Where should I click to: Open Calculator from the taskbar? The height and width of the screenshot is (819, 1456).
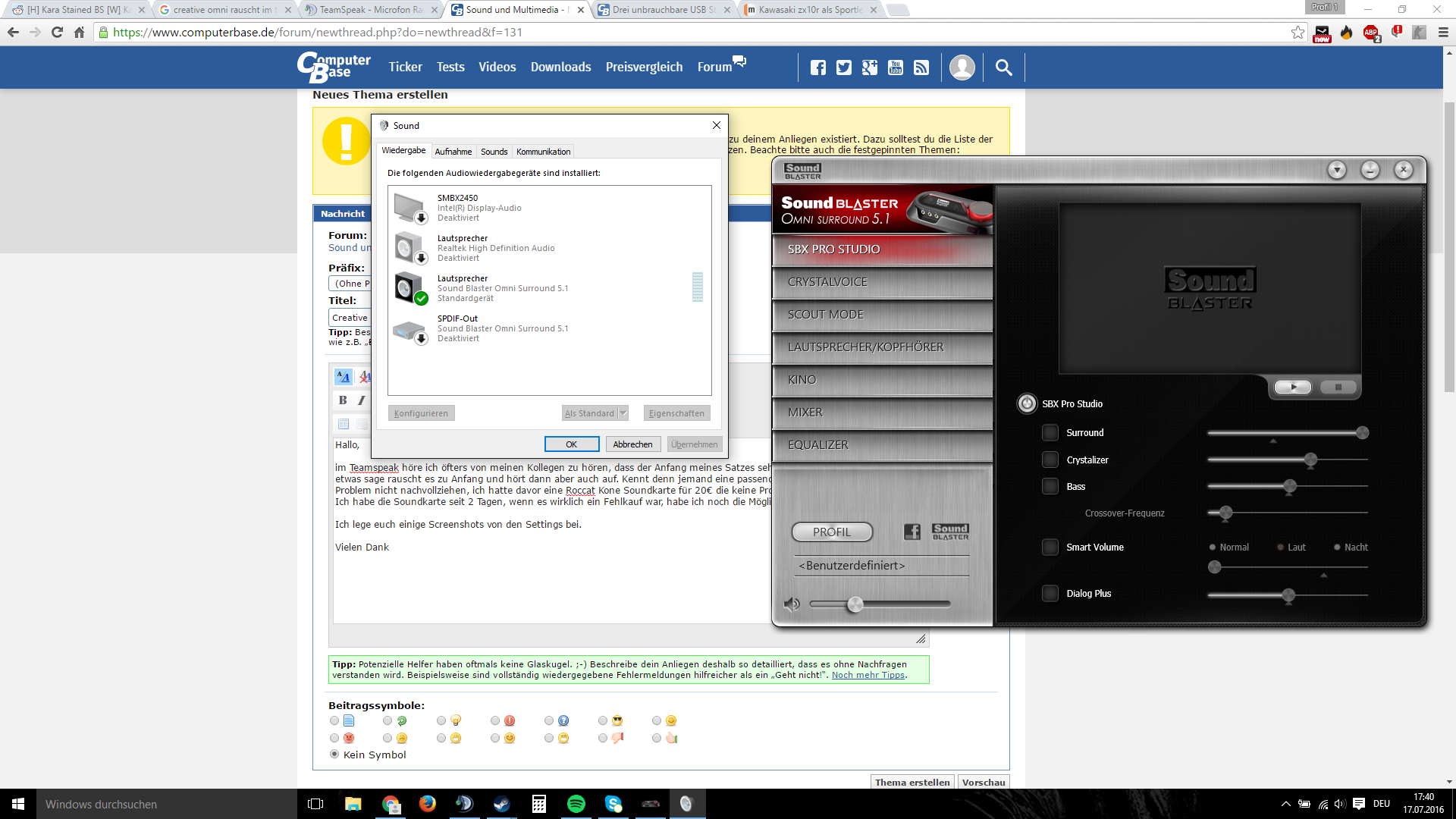539,804
